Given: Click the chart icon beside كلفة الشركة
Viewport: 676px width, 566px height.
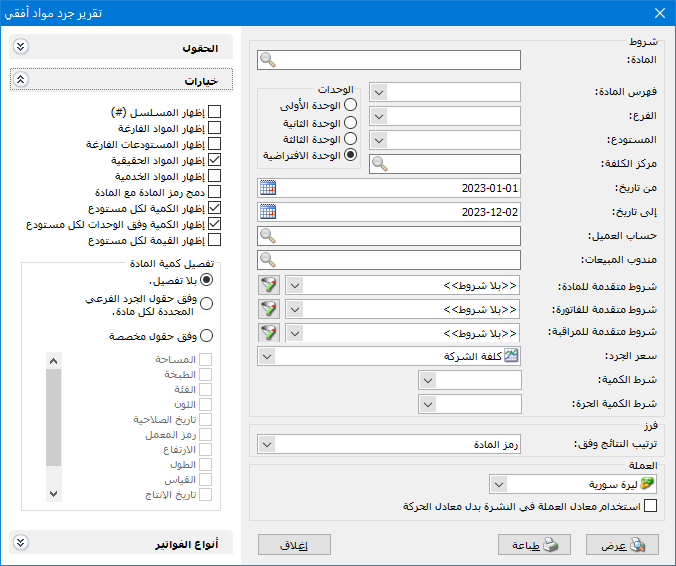Looking at the screenshot, I should pyautogui.click(x=511, y=356).
